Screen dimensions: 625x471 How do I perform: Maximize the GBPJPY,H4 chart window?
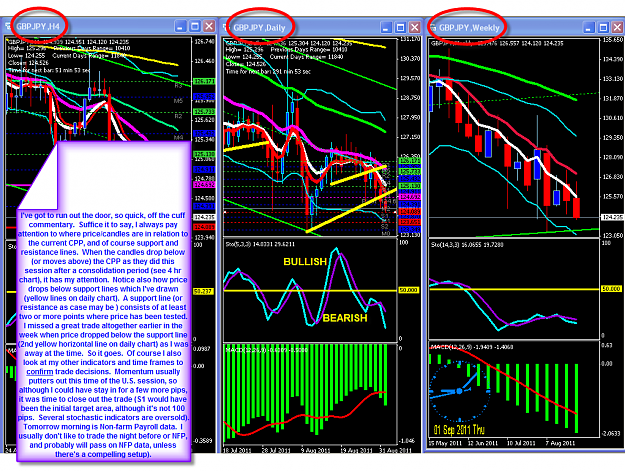click(195, 27)
